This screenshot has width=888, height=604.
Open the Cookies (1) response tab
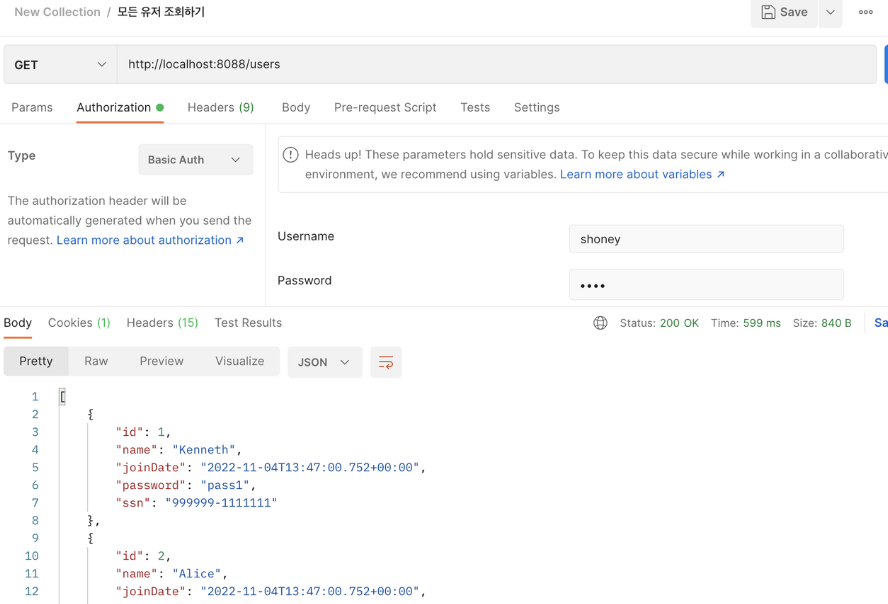[79, 323]
